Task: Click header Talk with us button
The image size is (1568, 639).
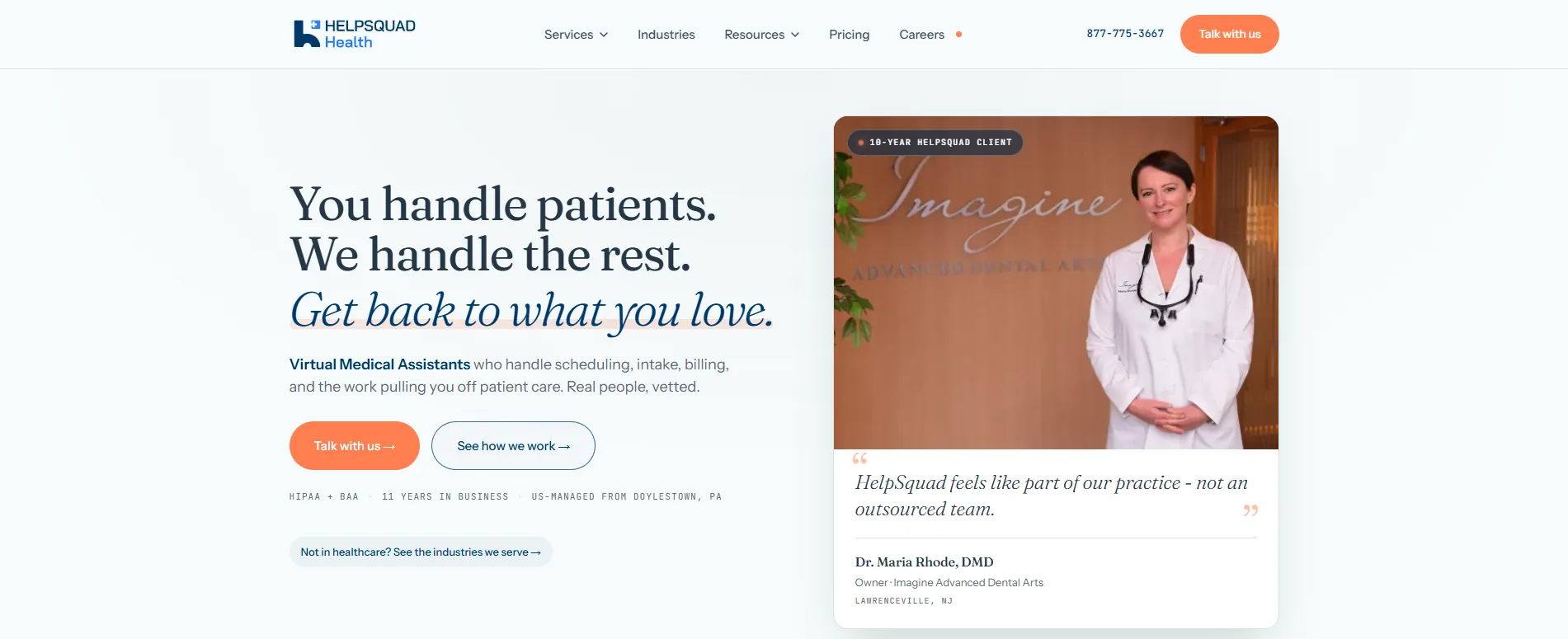Action: 1229,34
